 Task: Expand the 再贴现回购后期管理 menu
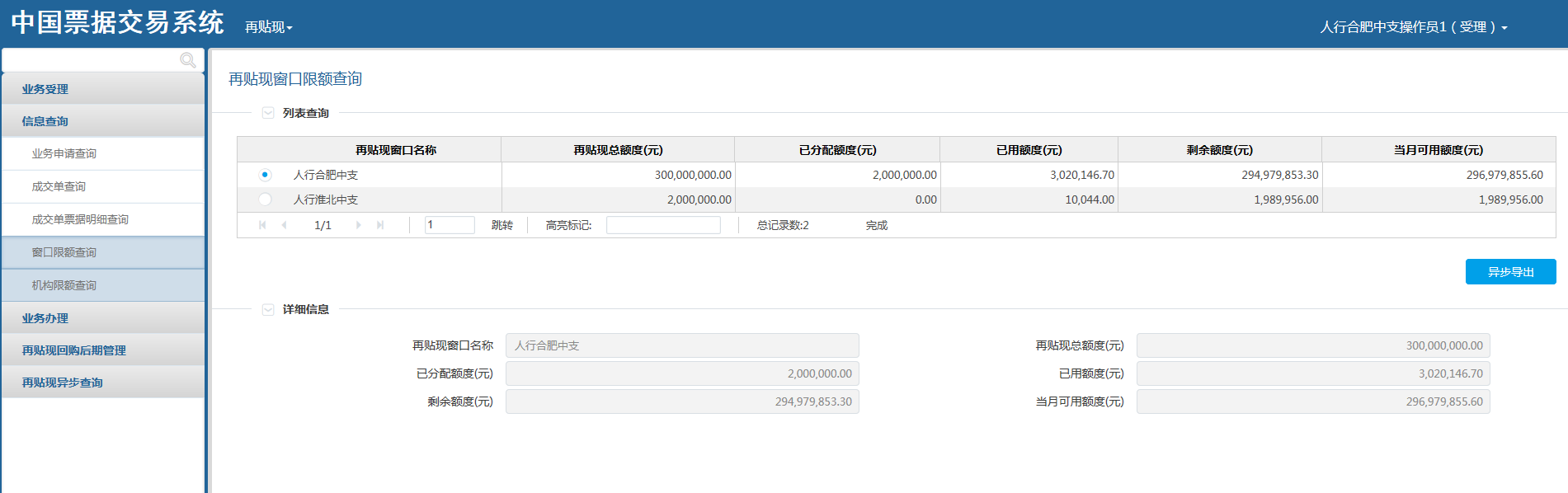[74, 350]
